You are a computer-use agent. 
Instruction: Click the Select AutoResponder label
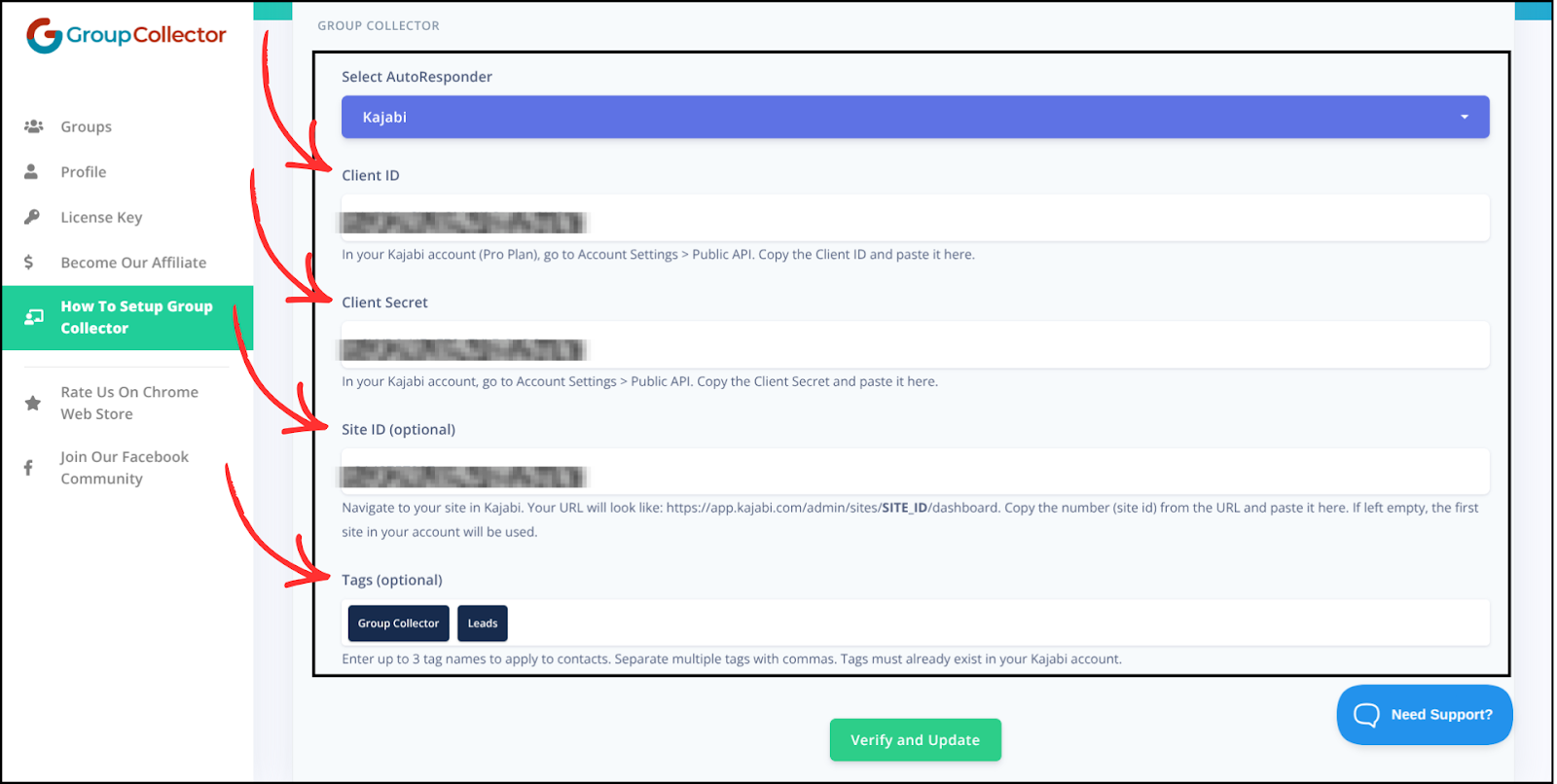416,77
